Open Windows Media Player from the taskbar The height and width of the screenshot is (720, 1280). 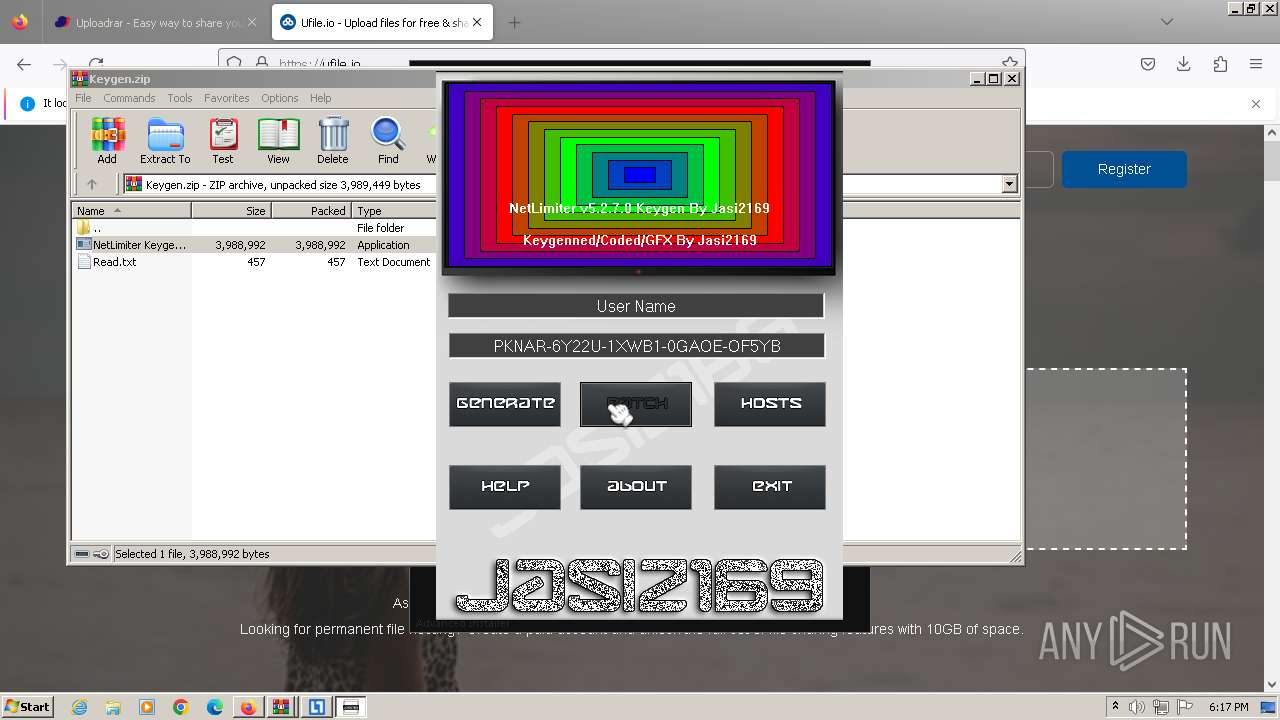[x=147, y=707]
